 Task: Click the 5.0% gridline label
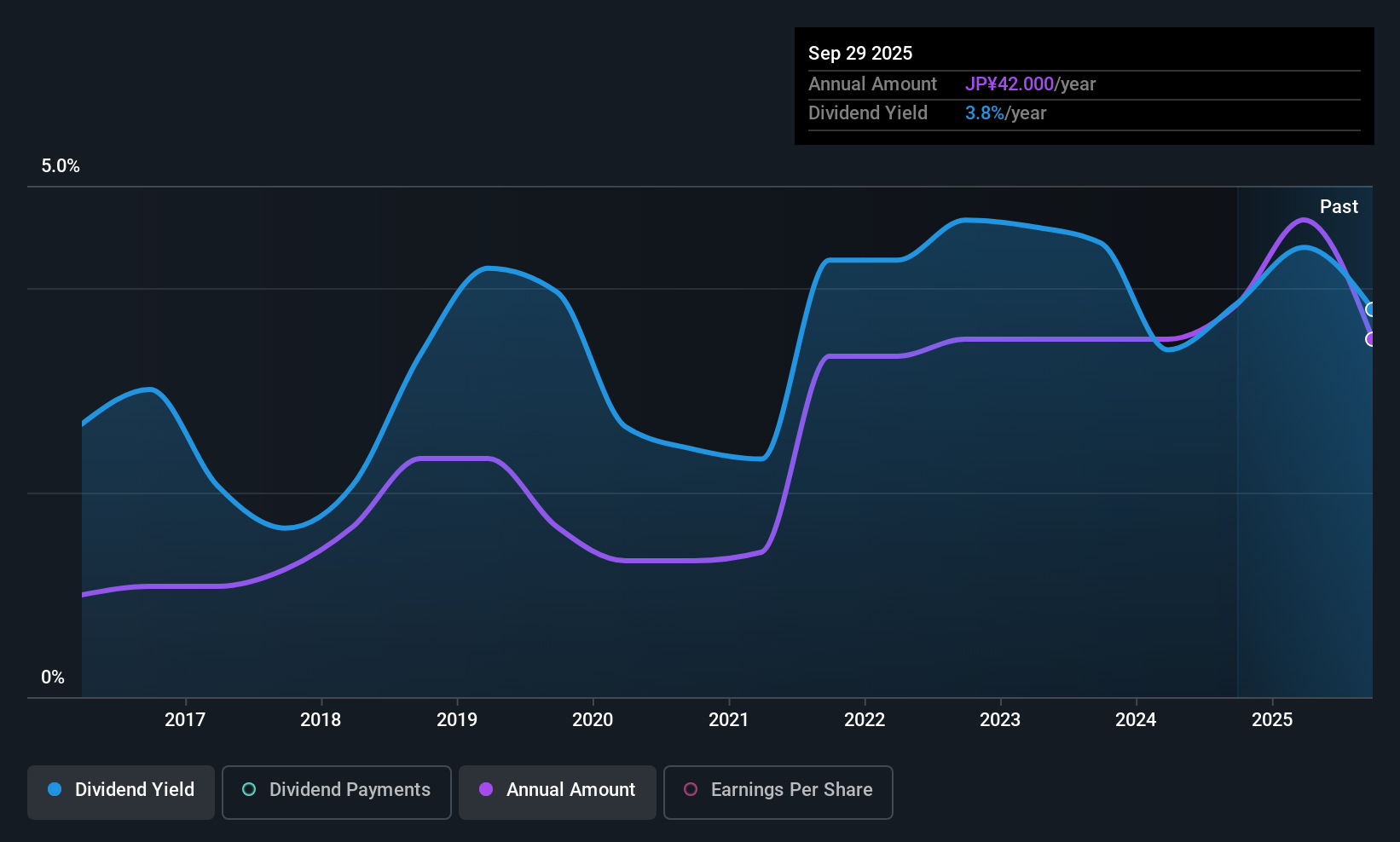(61, 166)
